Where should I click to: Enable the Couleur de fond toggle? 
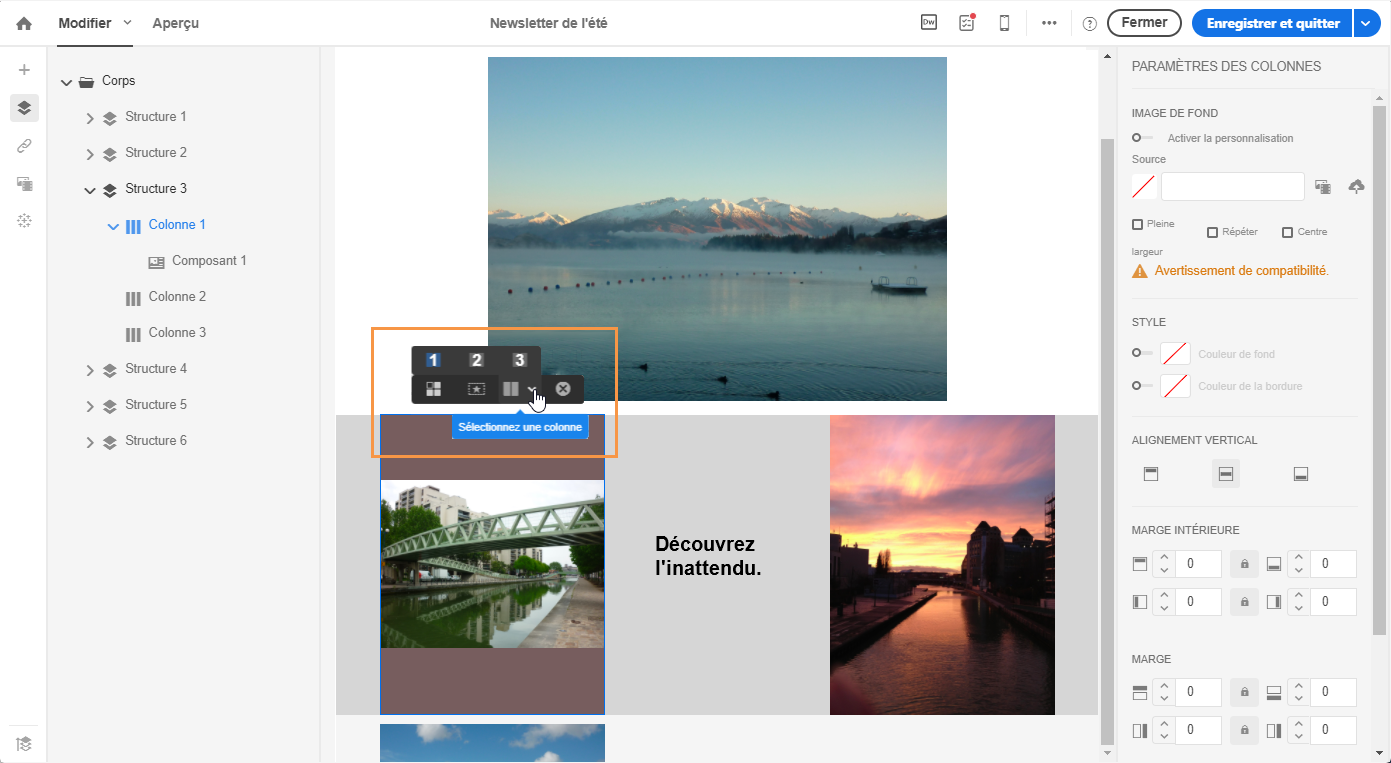pos(1142,353)
